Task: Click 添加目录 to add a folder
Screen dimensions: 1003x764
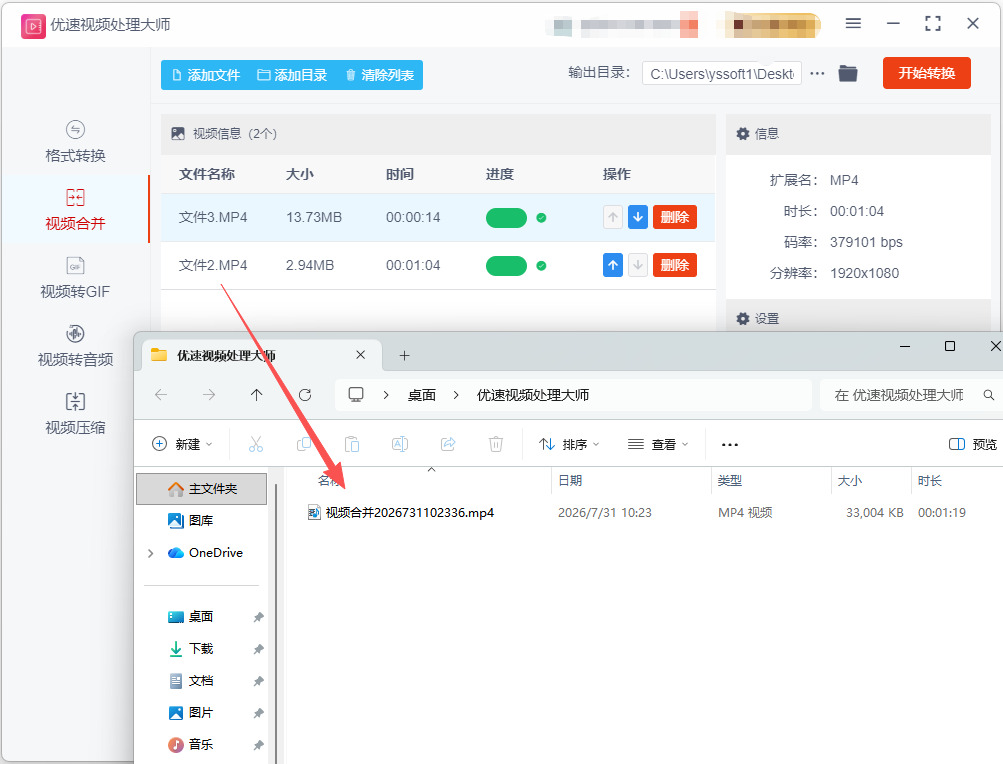Action: (292, 75)
